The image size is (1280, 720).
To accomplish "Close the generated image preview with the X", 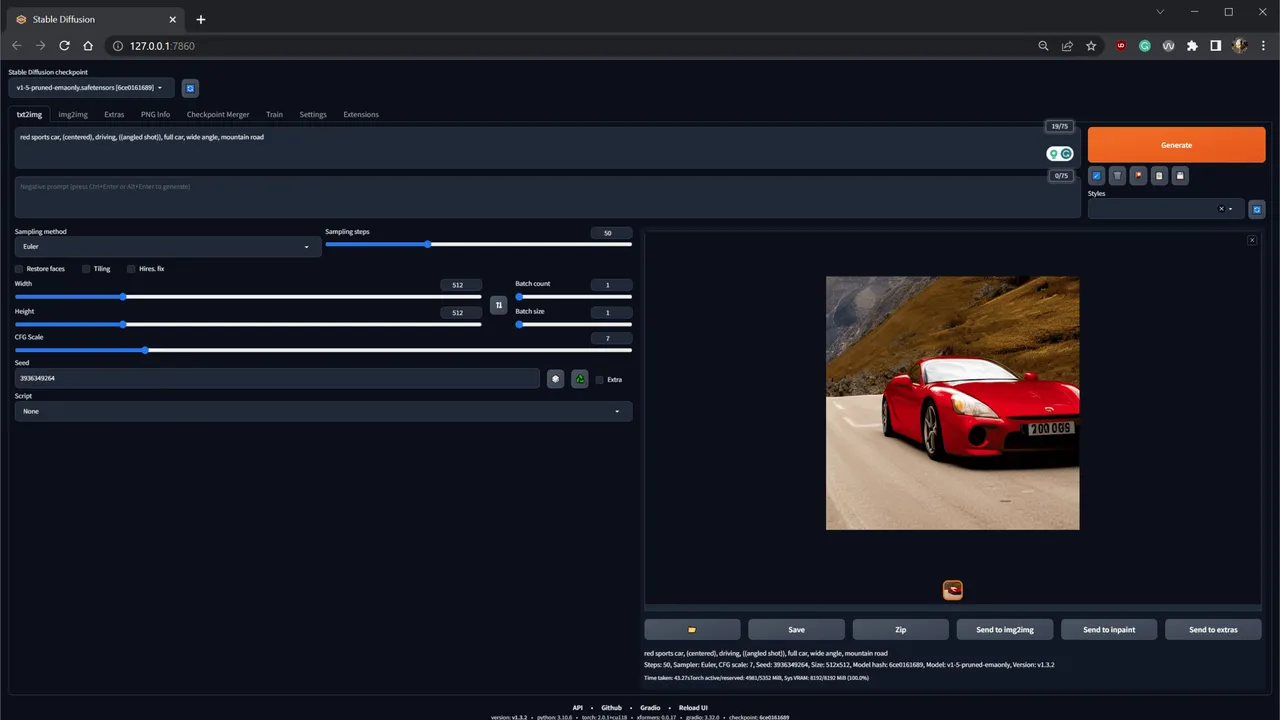I will coord(1252,240).
